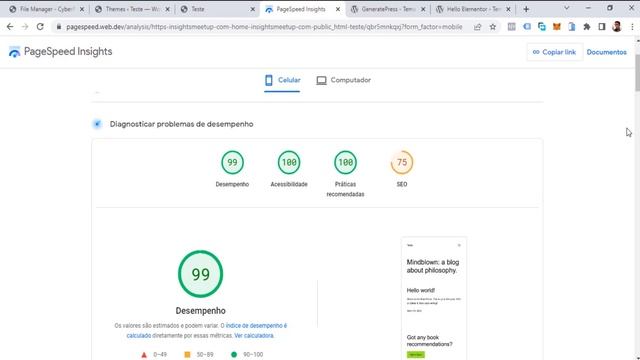Open the Chrome profile avatar

click(x=617, y=27)
